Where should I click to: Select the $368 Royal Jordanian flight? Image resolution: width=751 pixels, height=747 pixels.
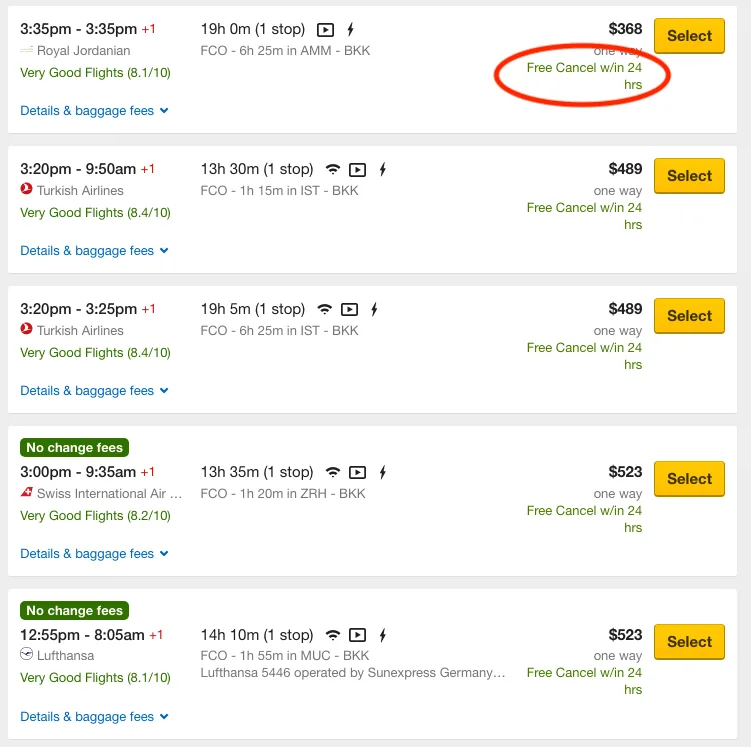click(689, 36)
